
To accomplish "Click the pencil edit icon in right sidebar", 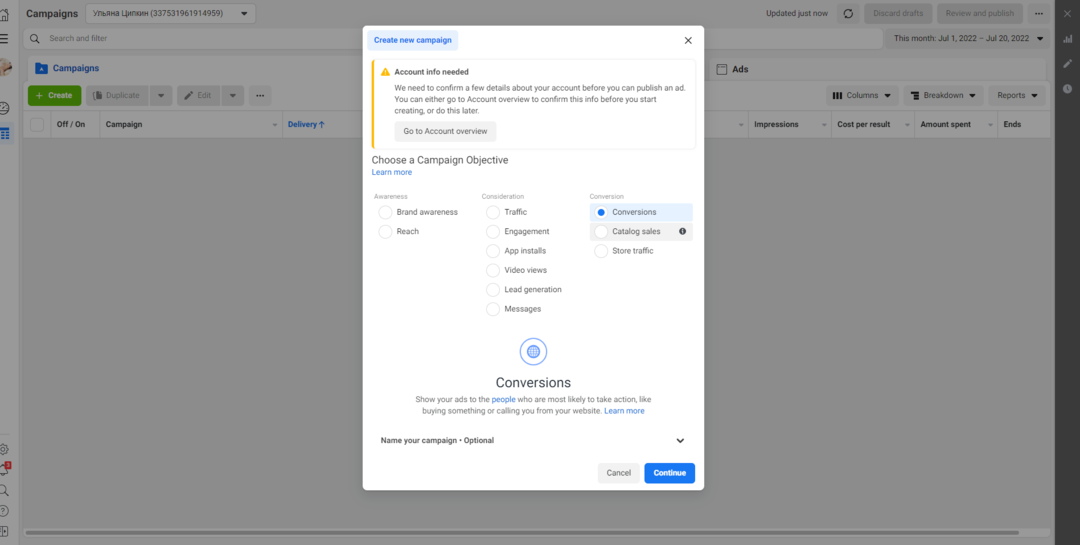I will coord(1067,64).
